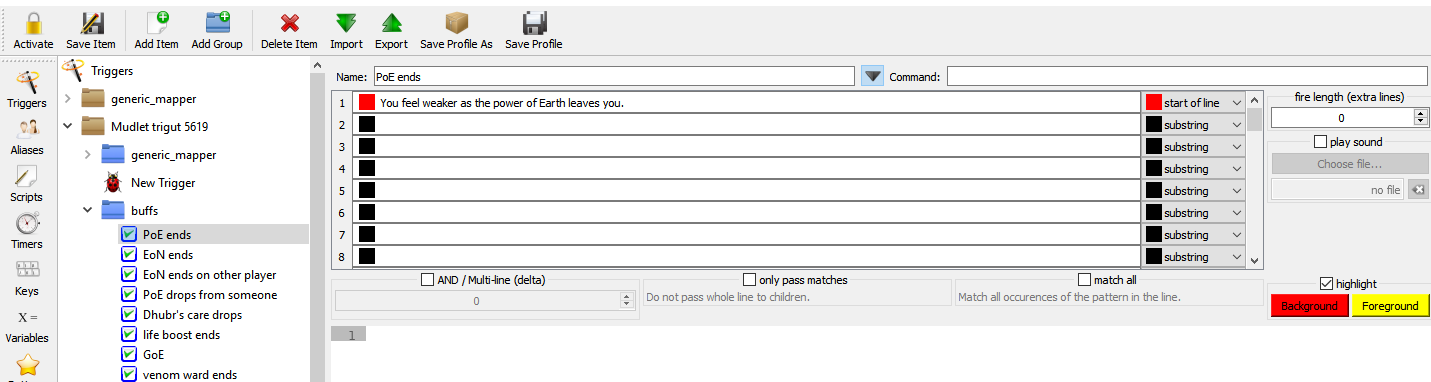Open the start of line pattern type dropdown
Viewport: 1431px width, 382px height.
click(1195, 103)
